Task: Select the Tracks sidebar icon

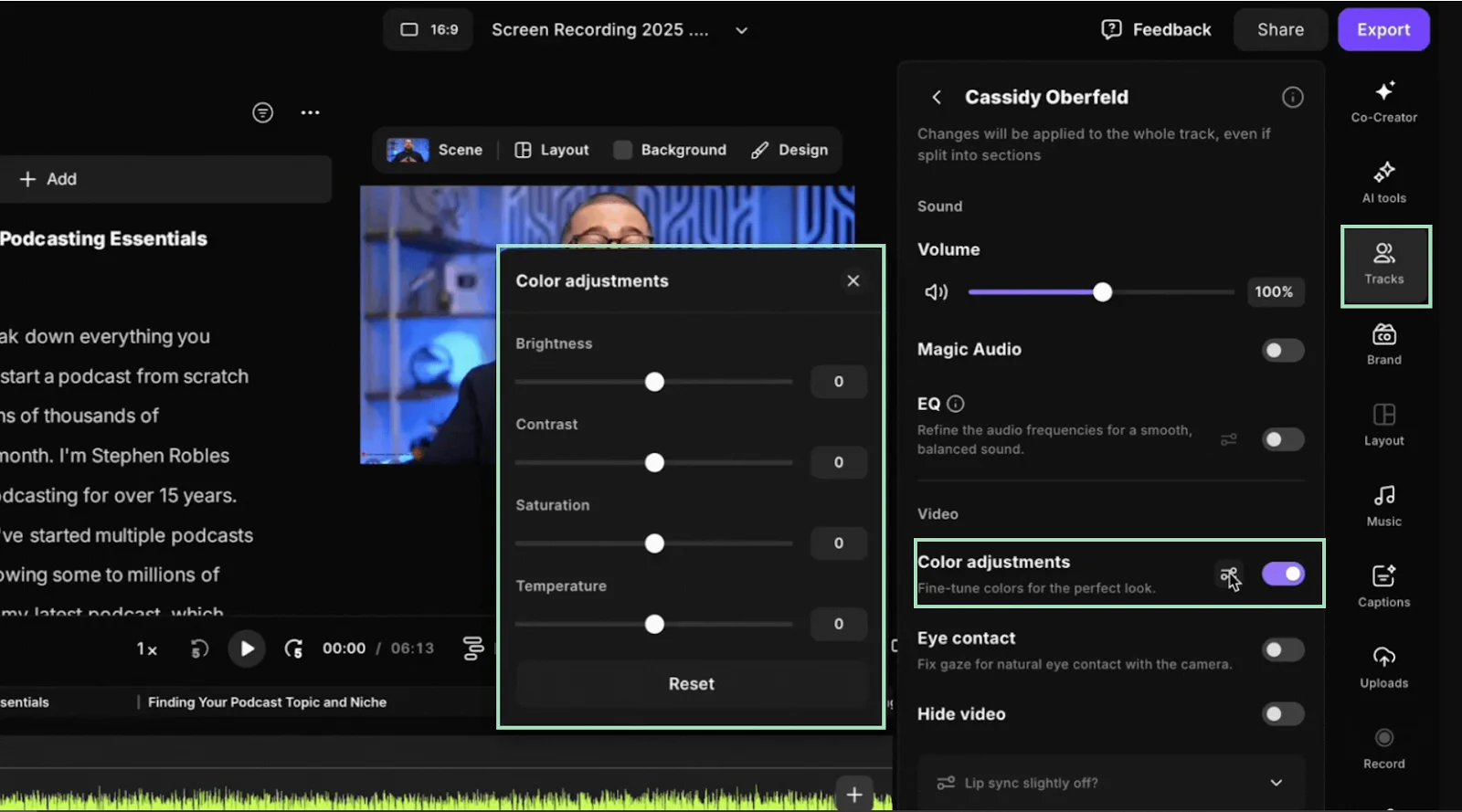Action: tap(1384, 265)
